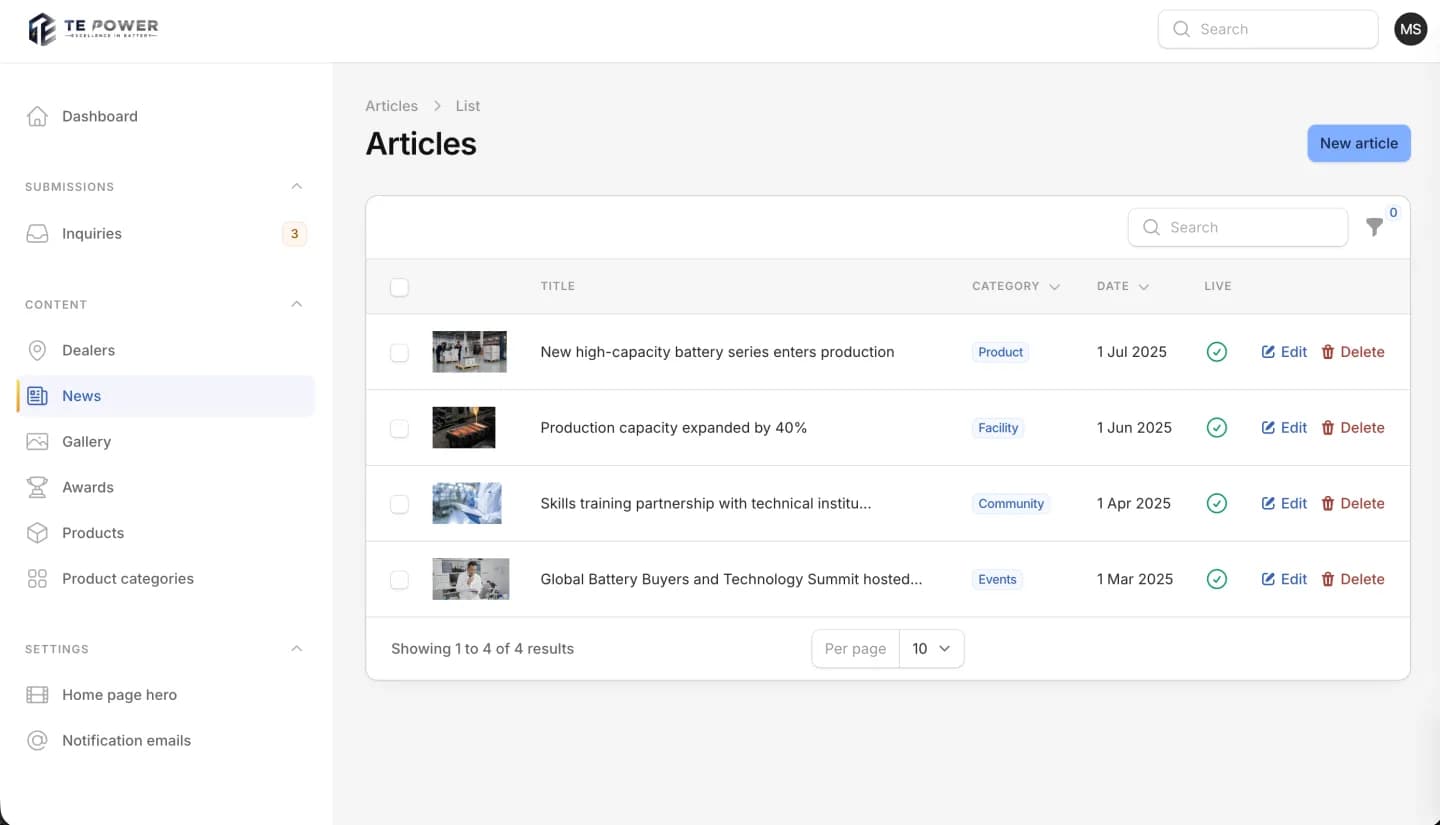Viewport: 1440px width, 825px height.
Task: Open Gallery in sidebar
Action: (x=165, y=442)
